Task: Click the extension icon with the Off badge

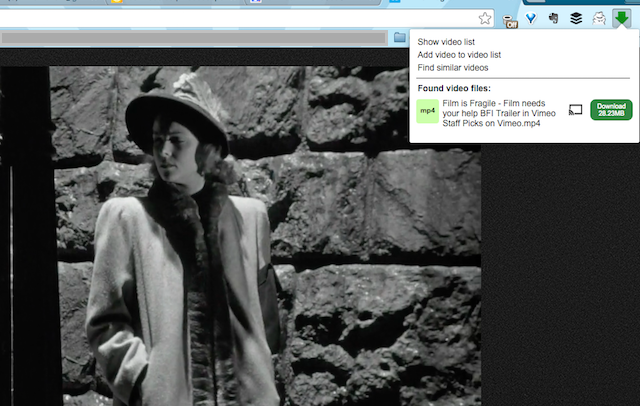Action: pyautogui.click(x=509, y=20)
